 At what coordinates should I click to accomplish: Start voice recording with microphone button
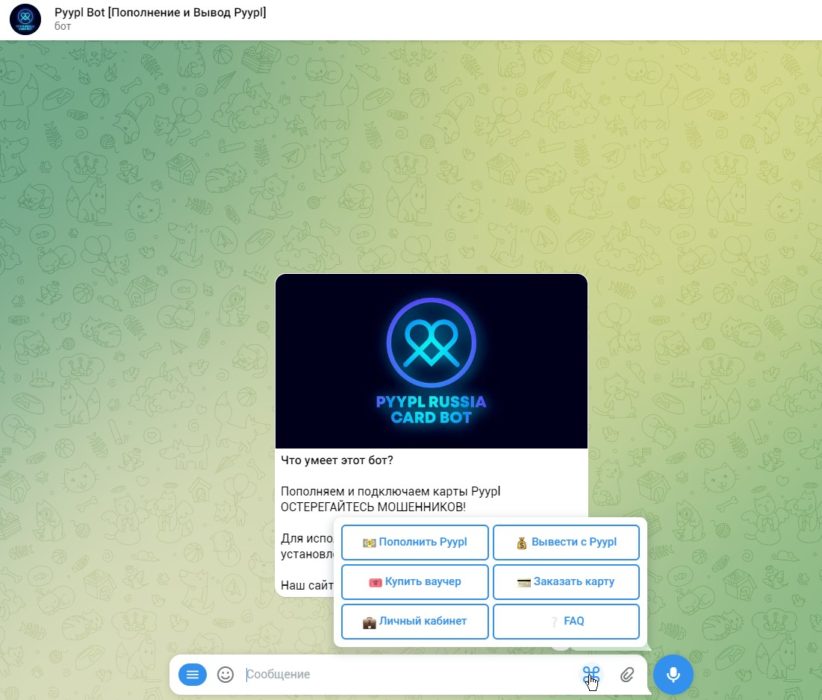click(x=673, y=675)
